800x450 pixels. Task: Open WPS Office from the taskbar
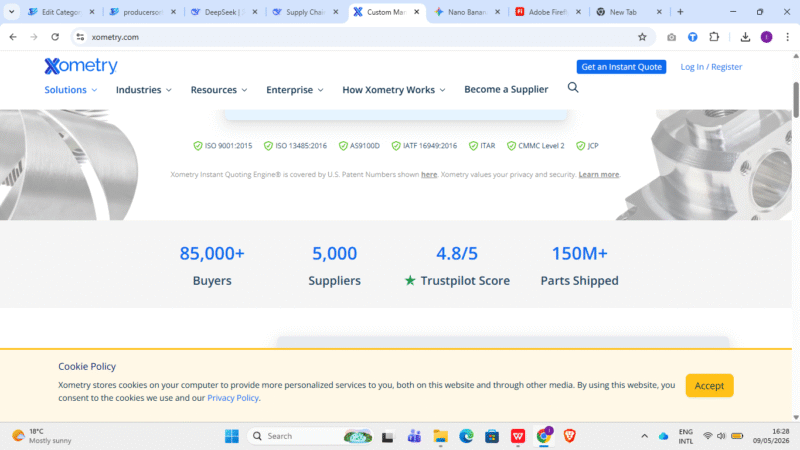point(518,436)
